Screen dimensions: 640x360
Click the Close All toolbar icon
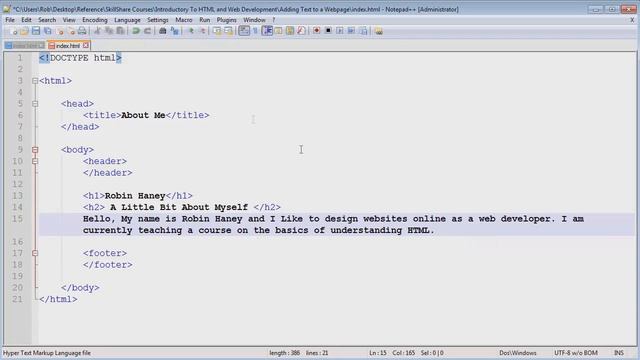(71, 31)
